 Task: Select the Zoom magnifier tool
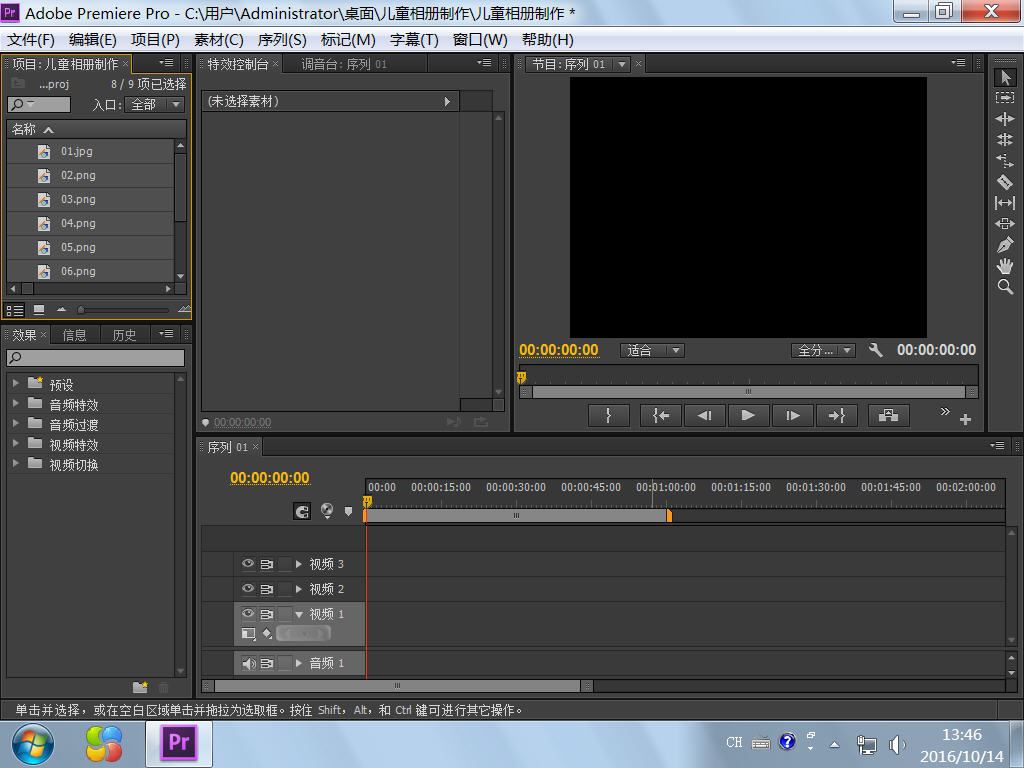(x=1005, y=287)
